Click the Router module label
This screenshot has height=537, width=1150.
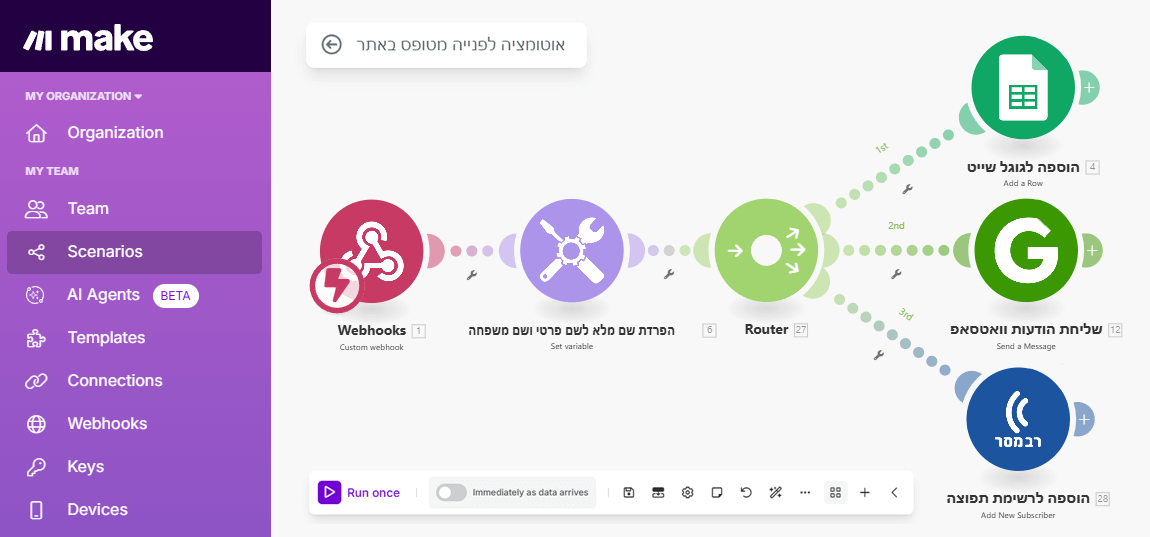[766, 329]
